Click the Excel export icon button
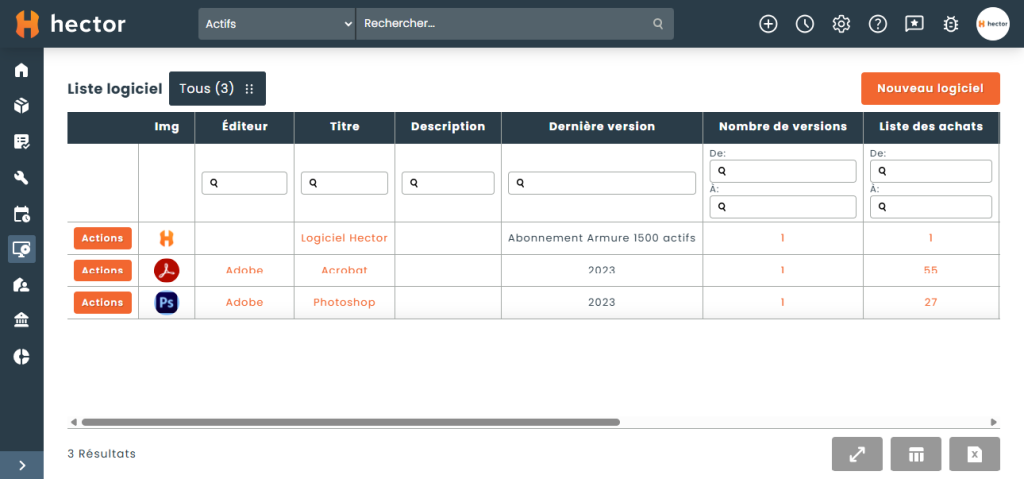The height and width of the screenshot is (479, 1024). point(974,454)
